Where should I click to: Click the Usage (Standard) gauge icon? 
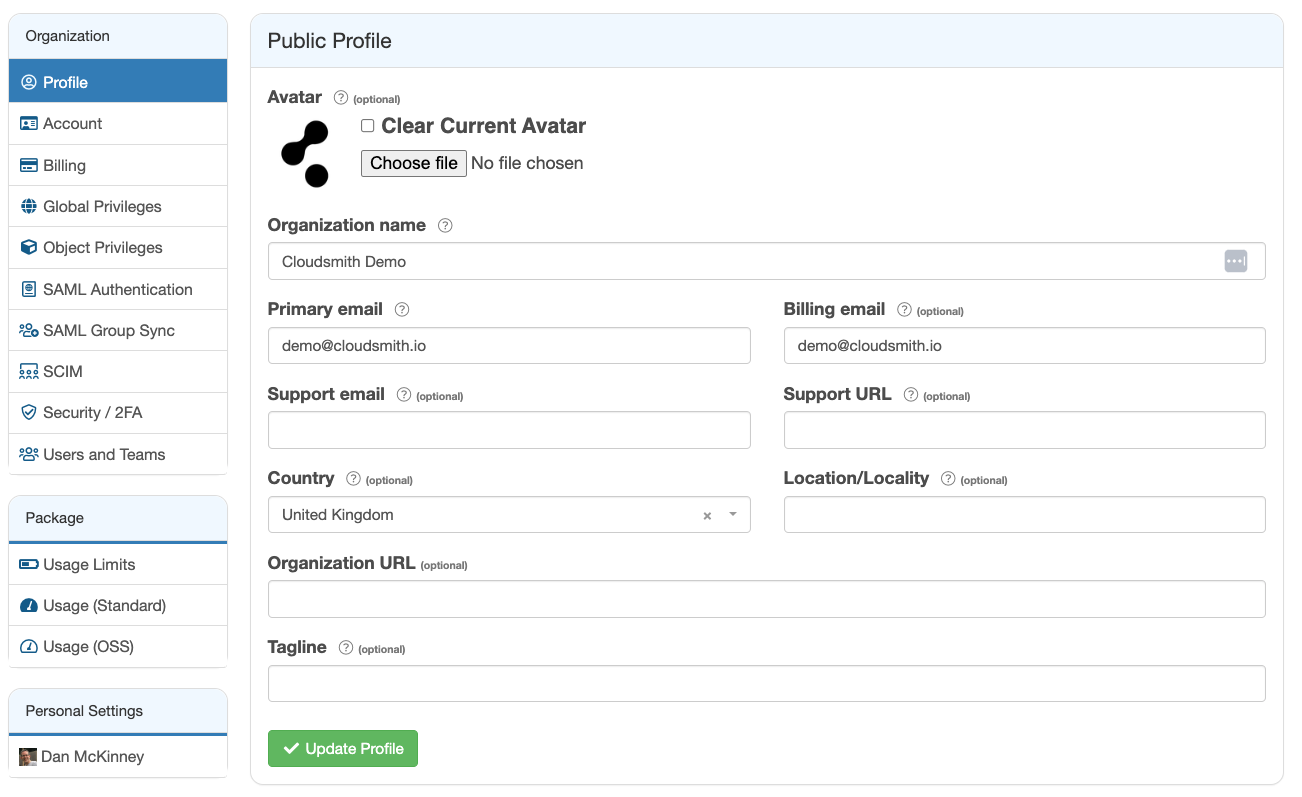[28, 606]
